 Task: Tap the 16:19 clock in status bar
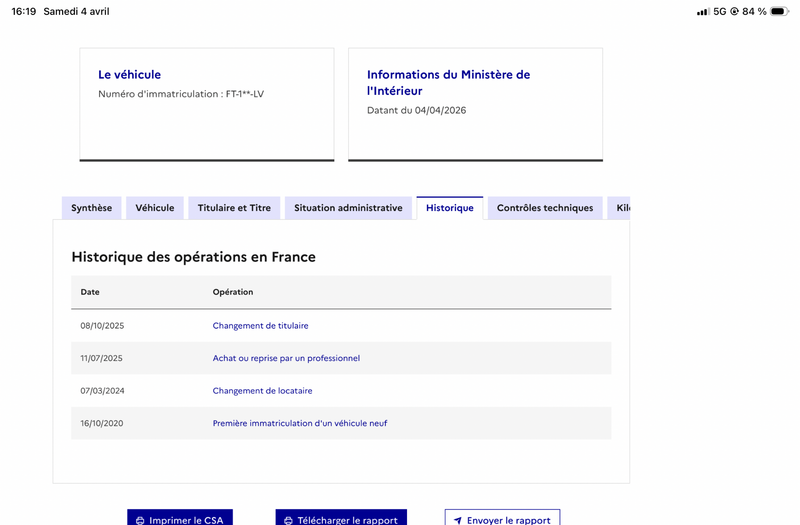coord(24,11)
